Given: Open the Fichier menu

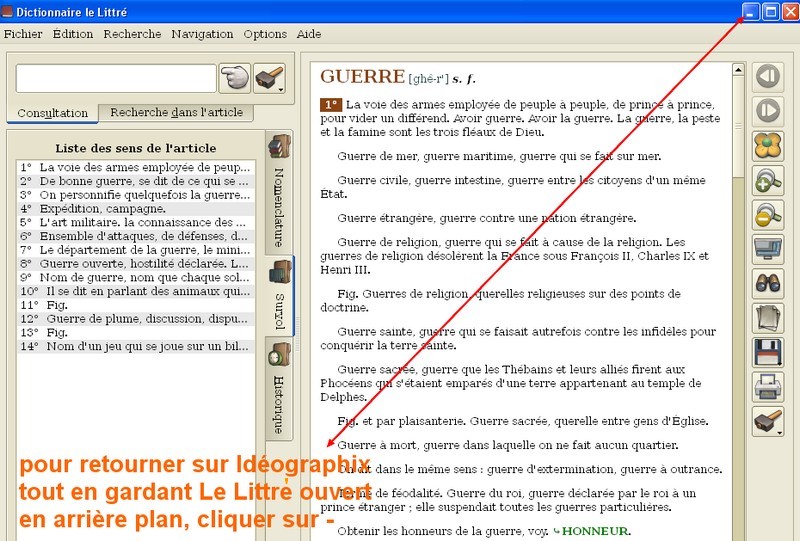Looking at the screenshot, I should (x=23, y=34).
